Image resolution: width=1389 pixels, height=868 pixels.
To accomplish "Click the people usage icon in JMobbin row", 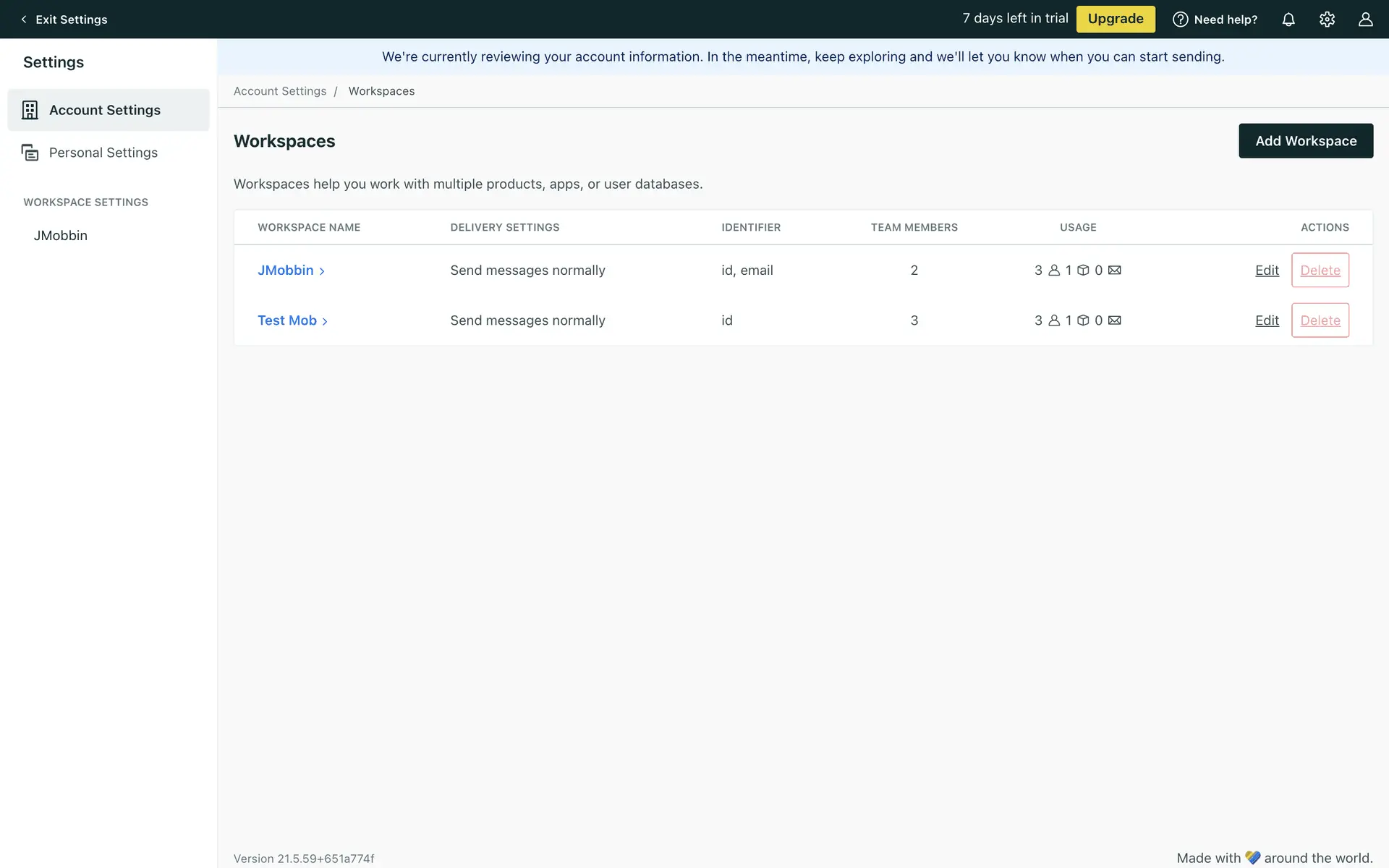I will (1054, 271).
